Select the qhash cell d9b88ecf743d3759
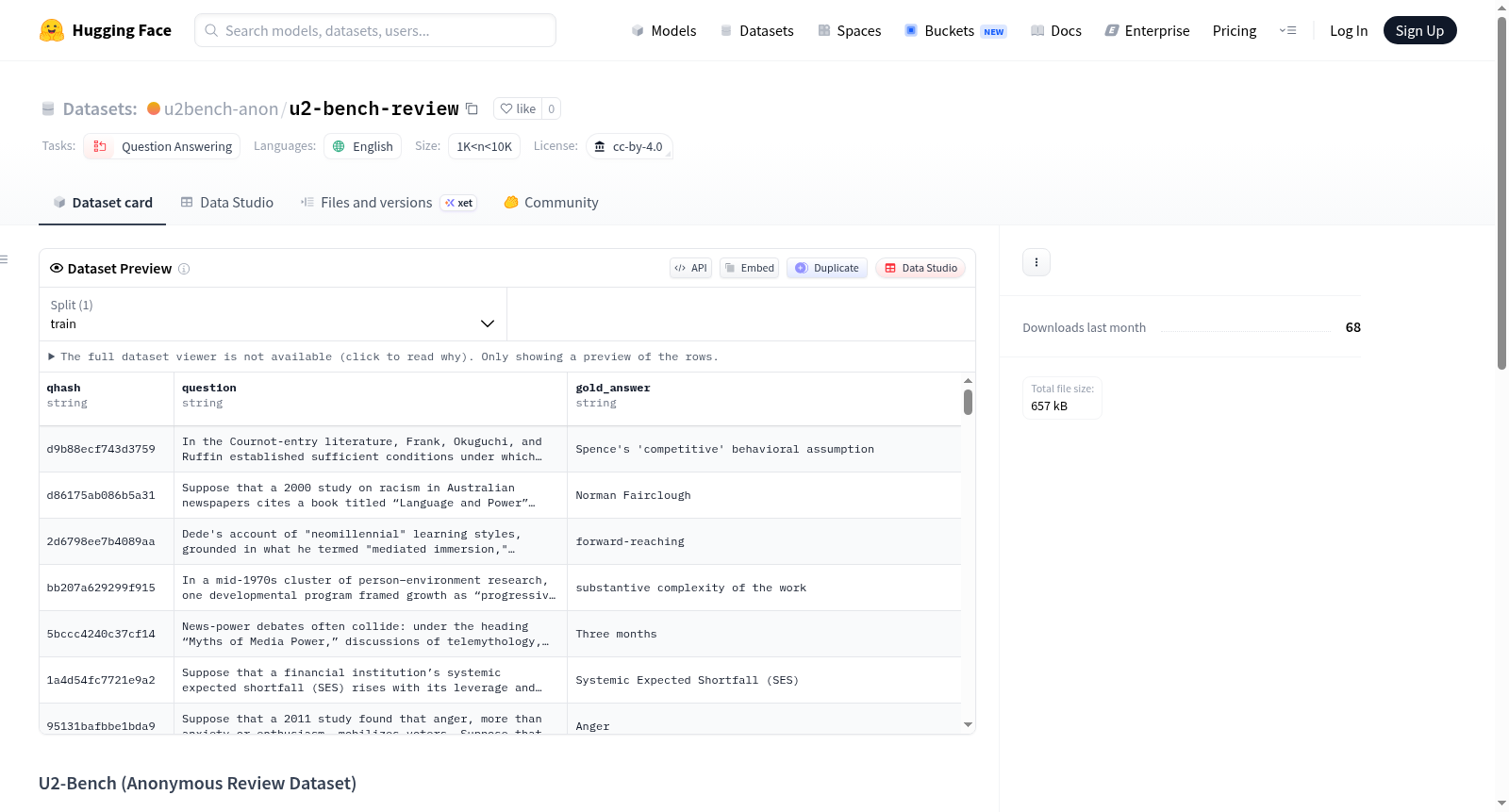 [107, 449]
